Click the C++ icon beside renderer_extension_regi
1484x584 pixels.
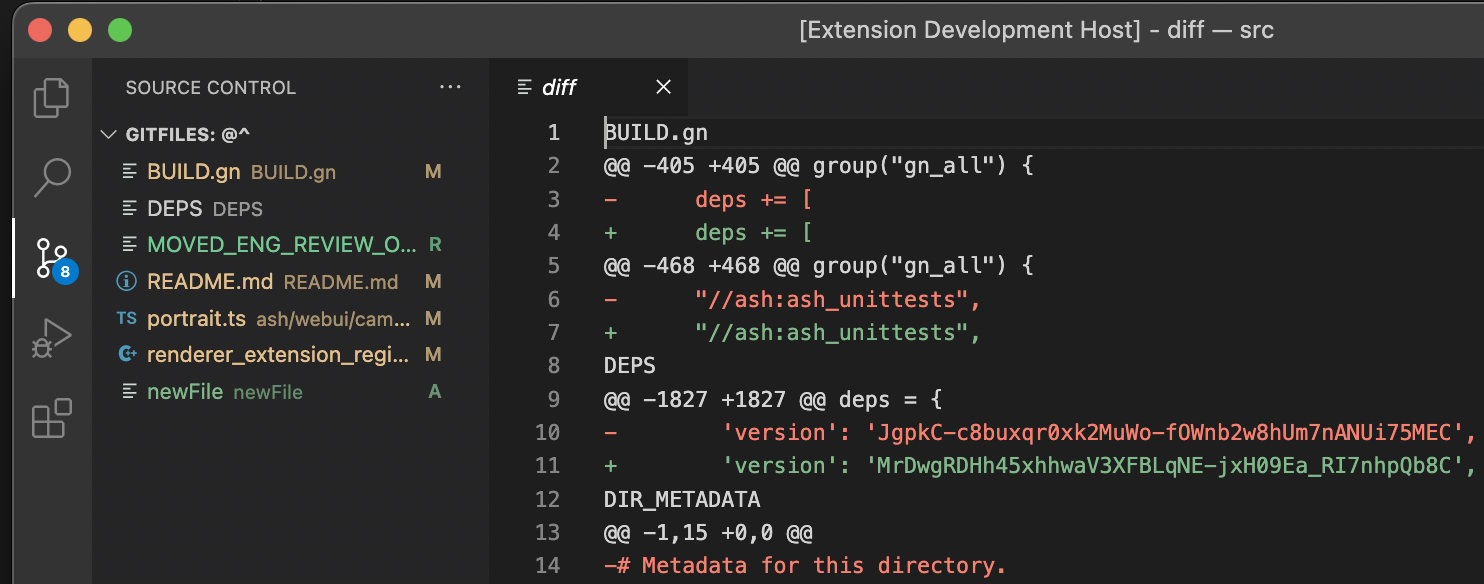pyautogui.click(x=127, y=355)
